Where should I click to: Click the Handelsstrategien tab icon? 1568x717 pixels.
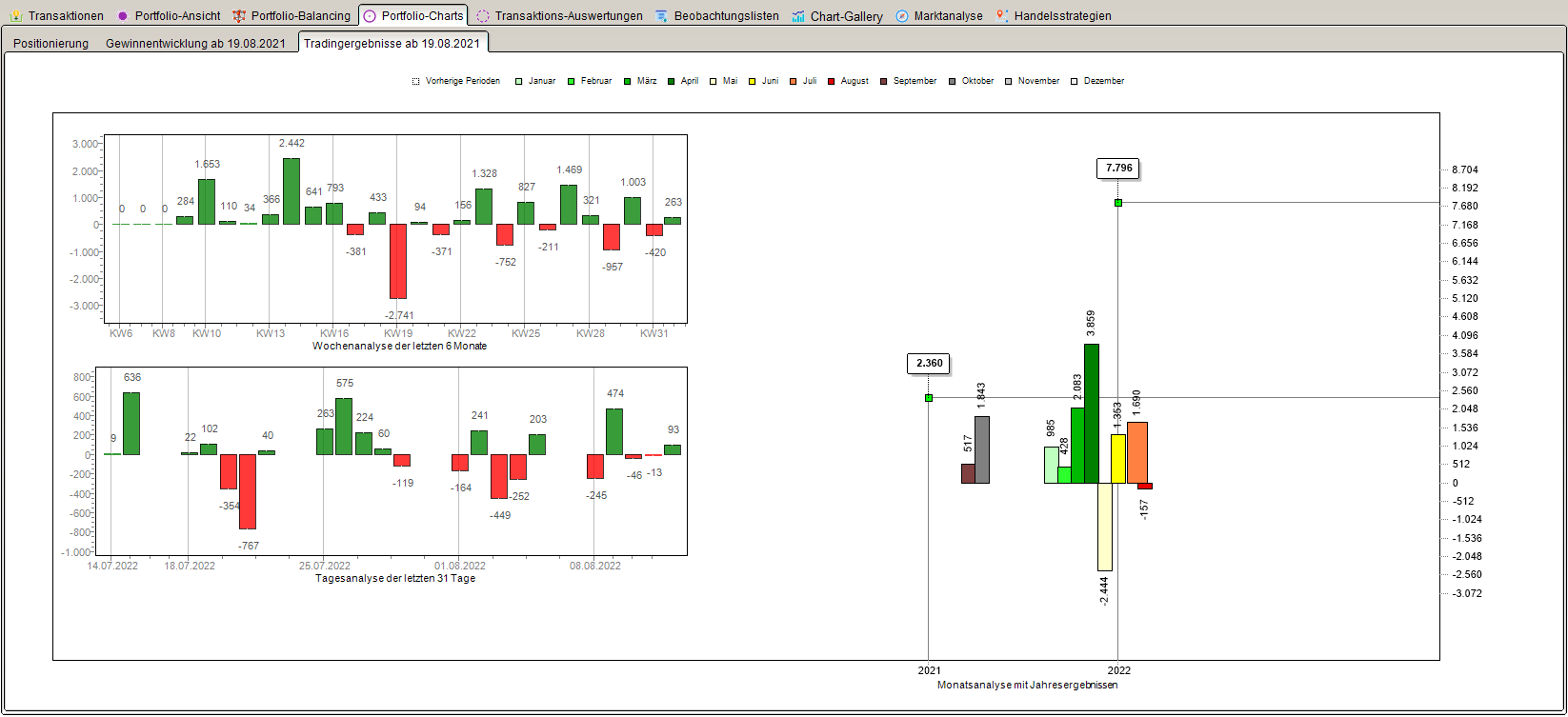point(1001,15)
